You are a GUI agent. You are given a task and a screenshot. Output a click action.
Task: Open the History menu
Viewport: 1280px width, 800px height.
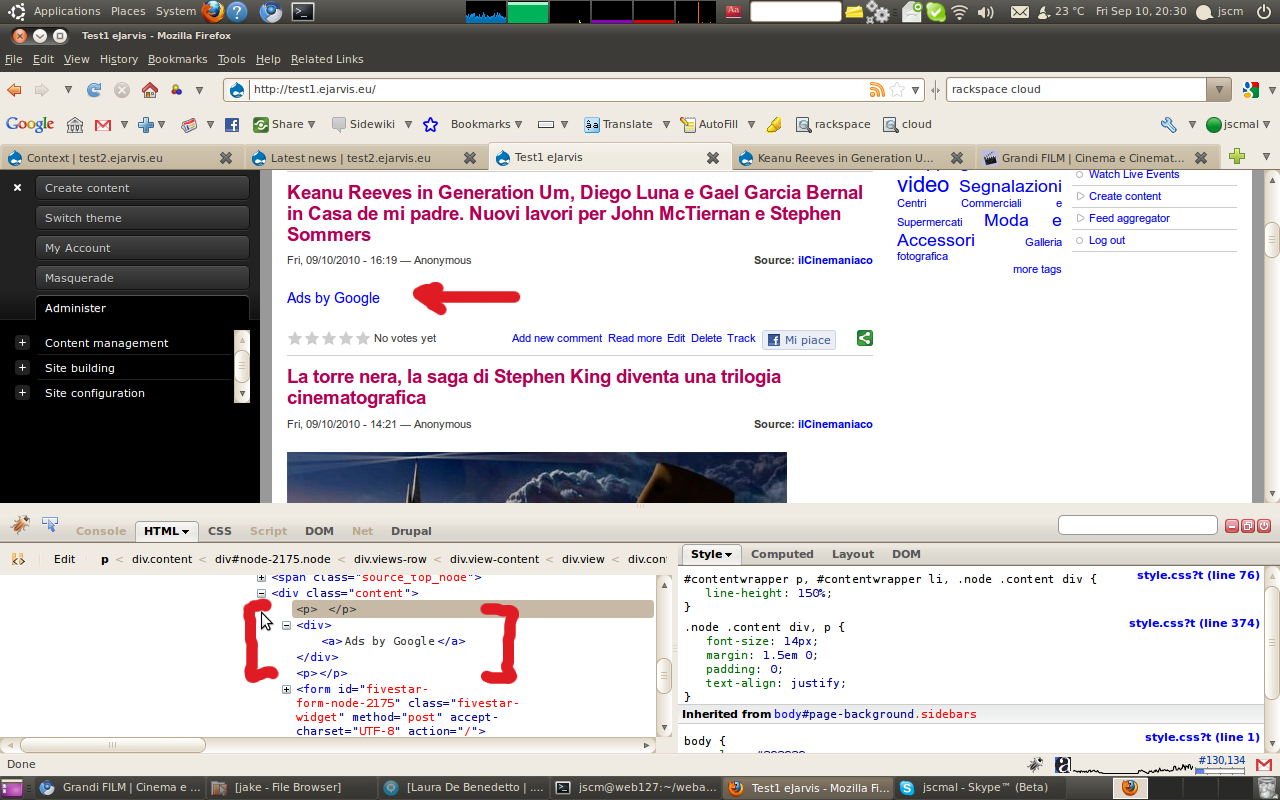point(119,60)
